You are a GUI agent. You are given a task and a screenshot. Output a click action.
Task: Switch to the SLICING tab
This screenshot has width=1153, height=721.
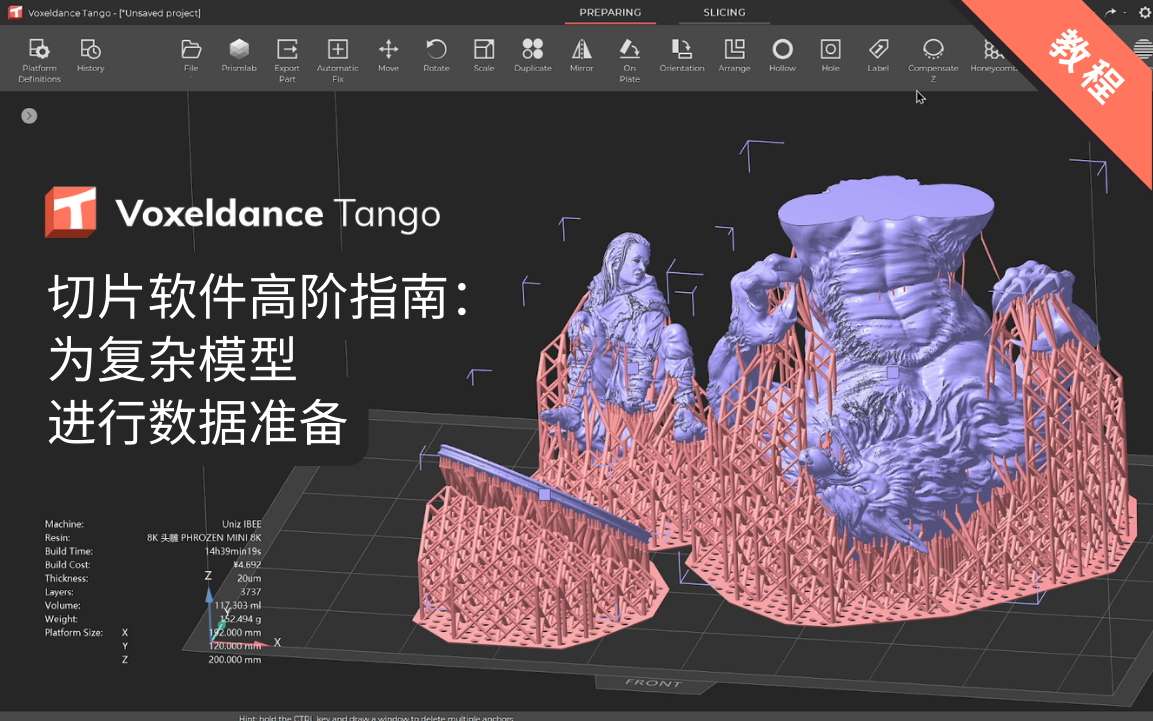click(x=724, y=13)
